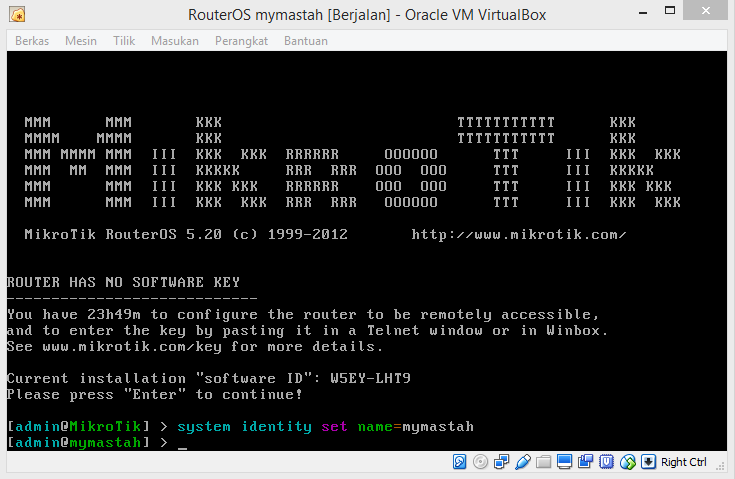735x479 pixels.
Task: Click the software ID W5EY-LHT9
Action: (370, 378)
